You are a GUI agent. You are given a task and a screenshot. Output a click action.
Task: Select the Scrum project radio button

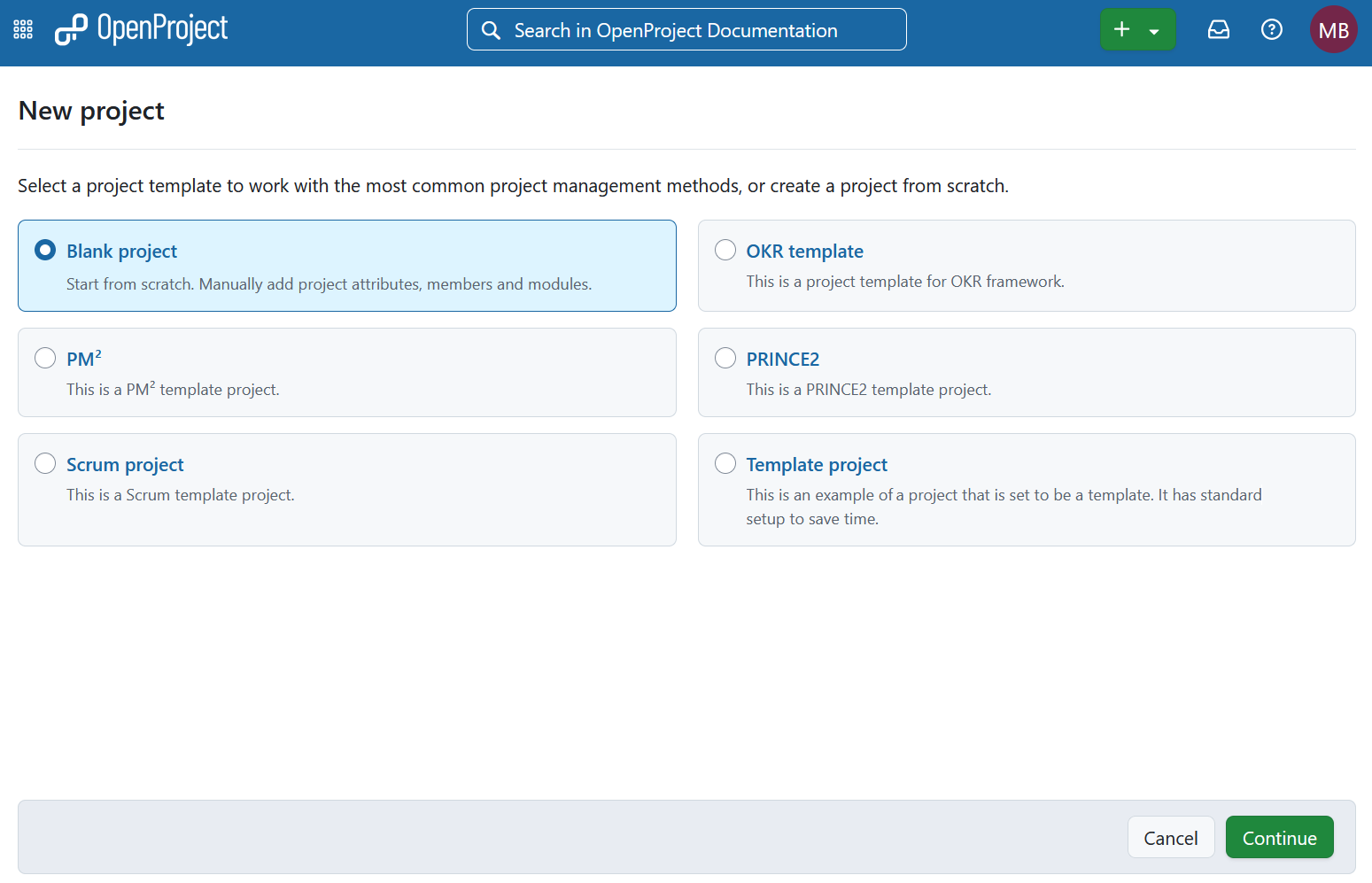pyautogui.click(x=45, y=463)
